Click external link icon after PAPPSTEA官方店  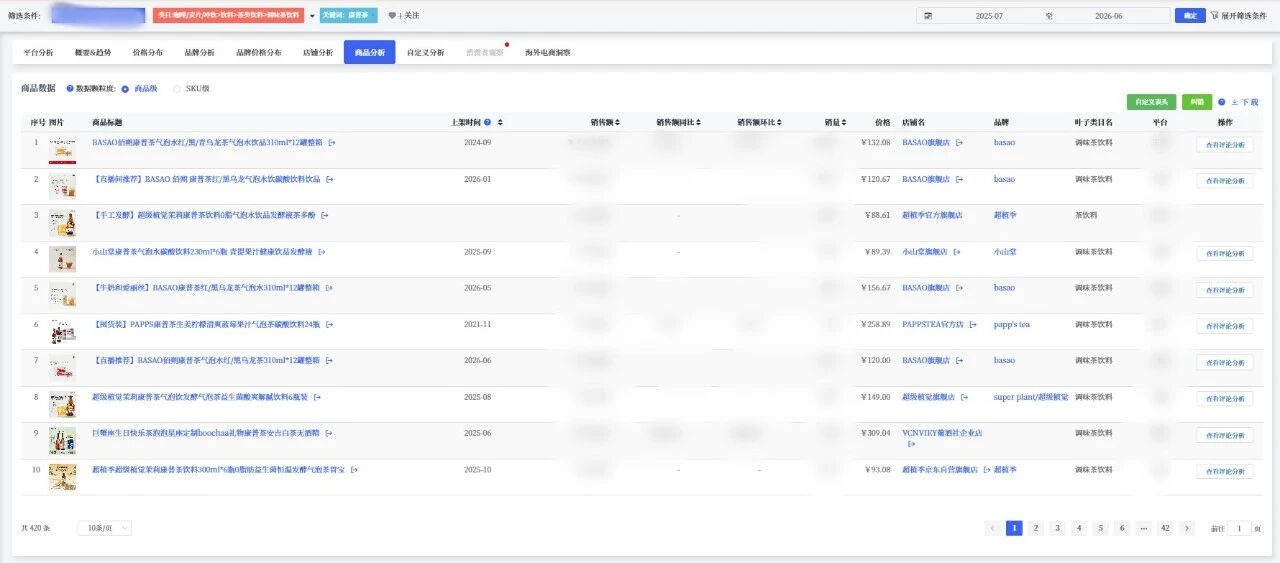tap(971, 324)
